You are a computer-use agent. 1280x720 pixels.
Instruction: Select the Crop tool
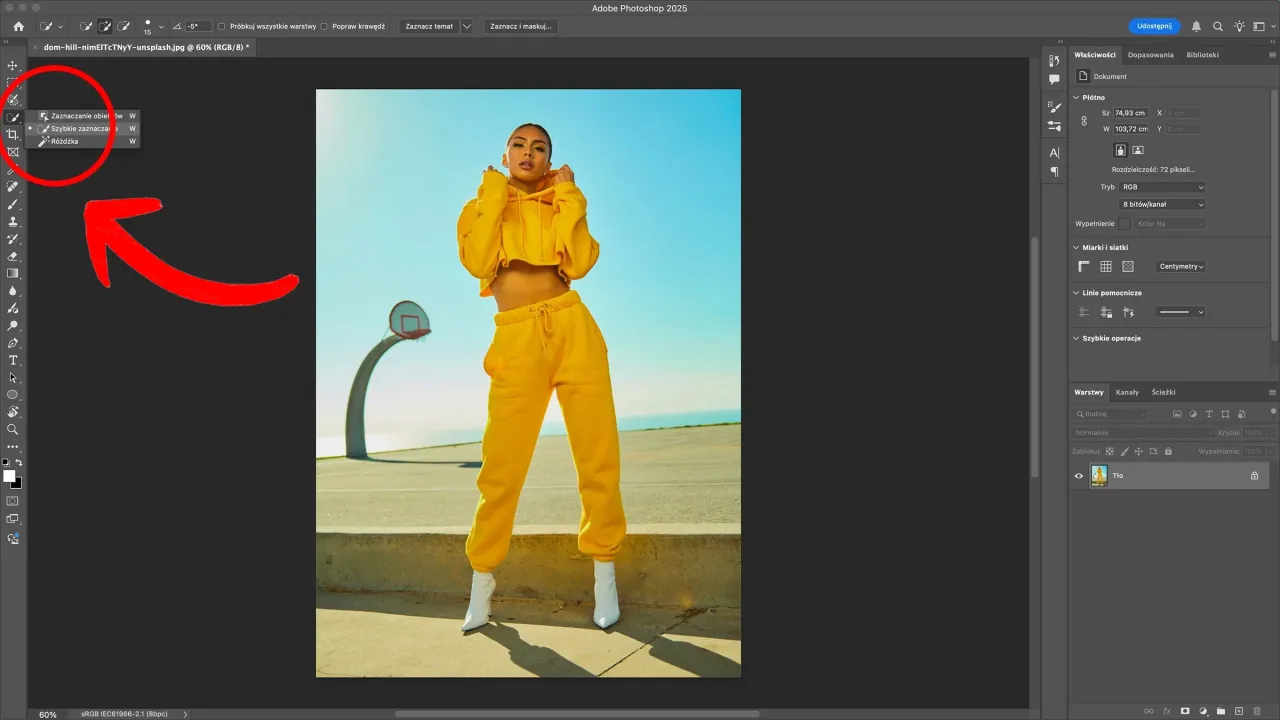[x=13, y=136]
